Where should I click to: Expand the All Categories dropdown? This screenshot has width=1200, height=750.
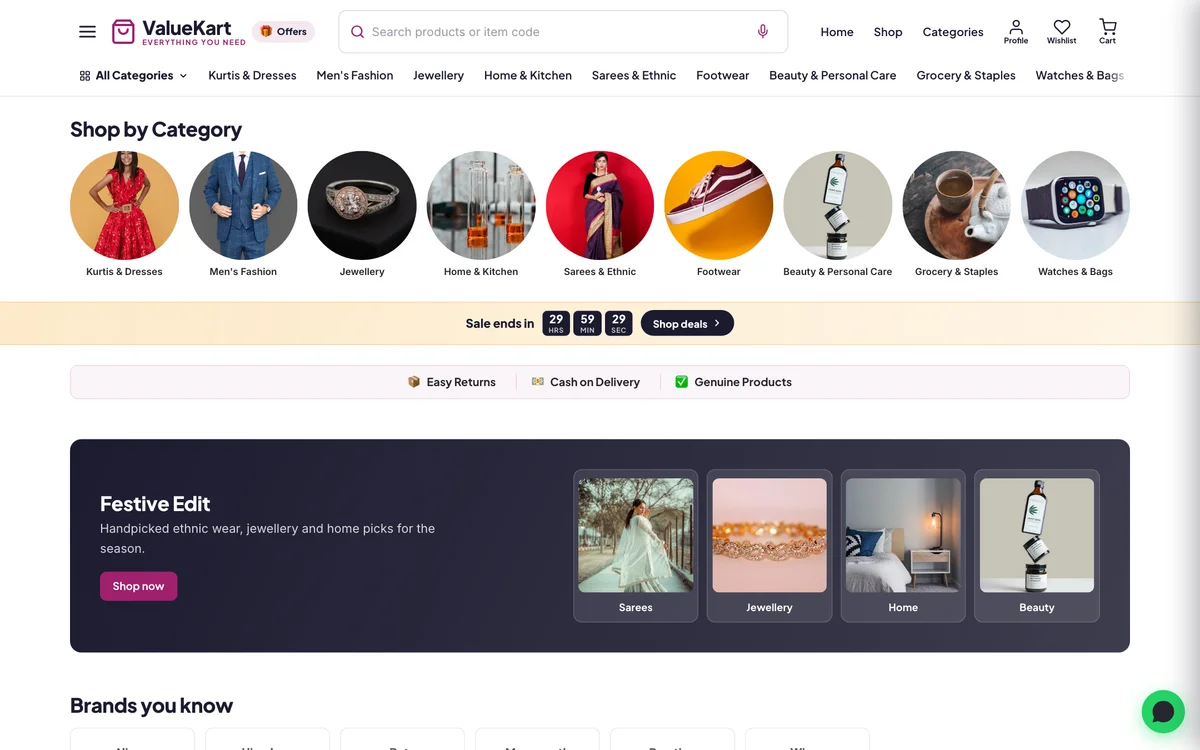click(133, 75)
